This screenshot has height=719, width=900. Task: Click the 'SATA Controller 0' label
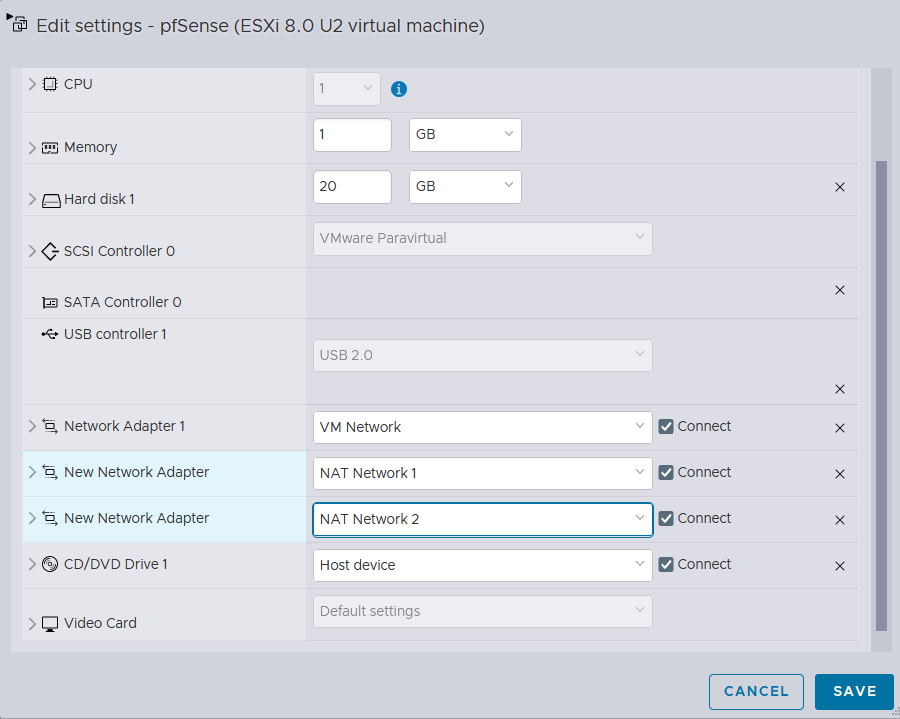point(123,302)
